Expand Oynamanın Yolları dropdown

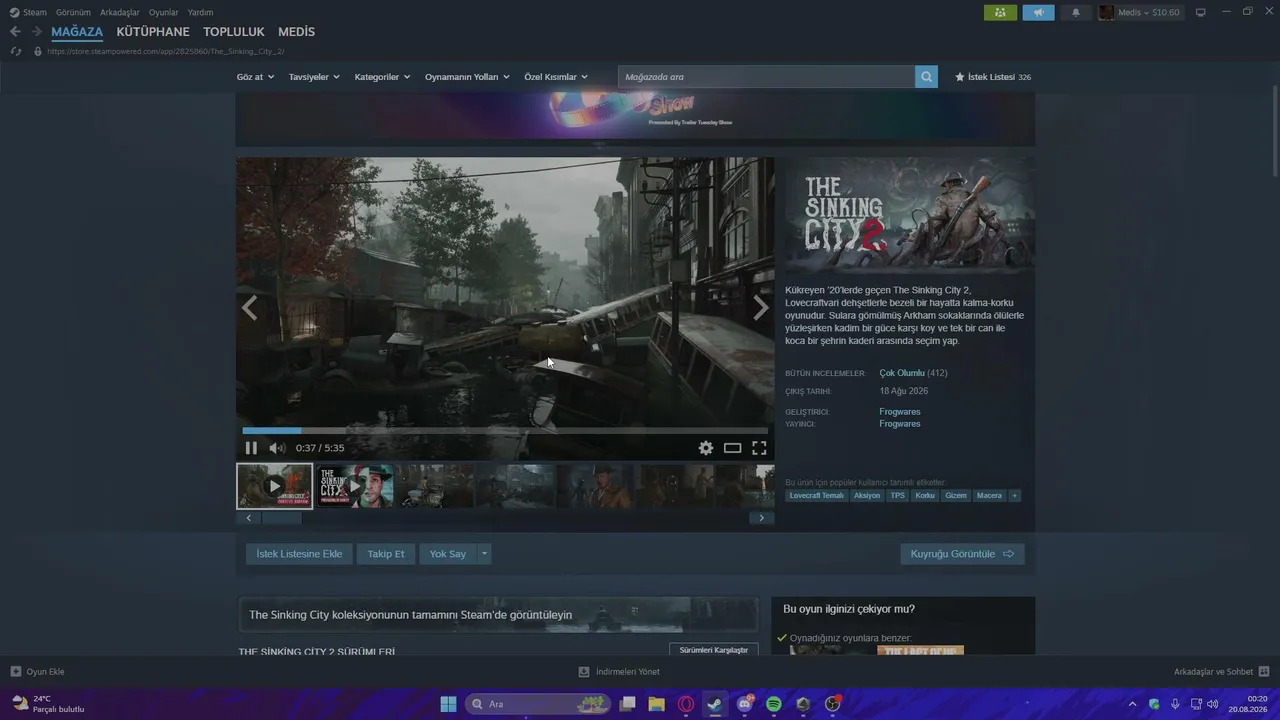467,77
